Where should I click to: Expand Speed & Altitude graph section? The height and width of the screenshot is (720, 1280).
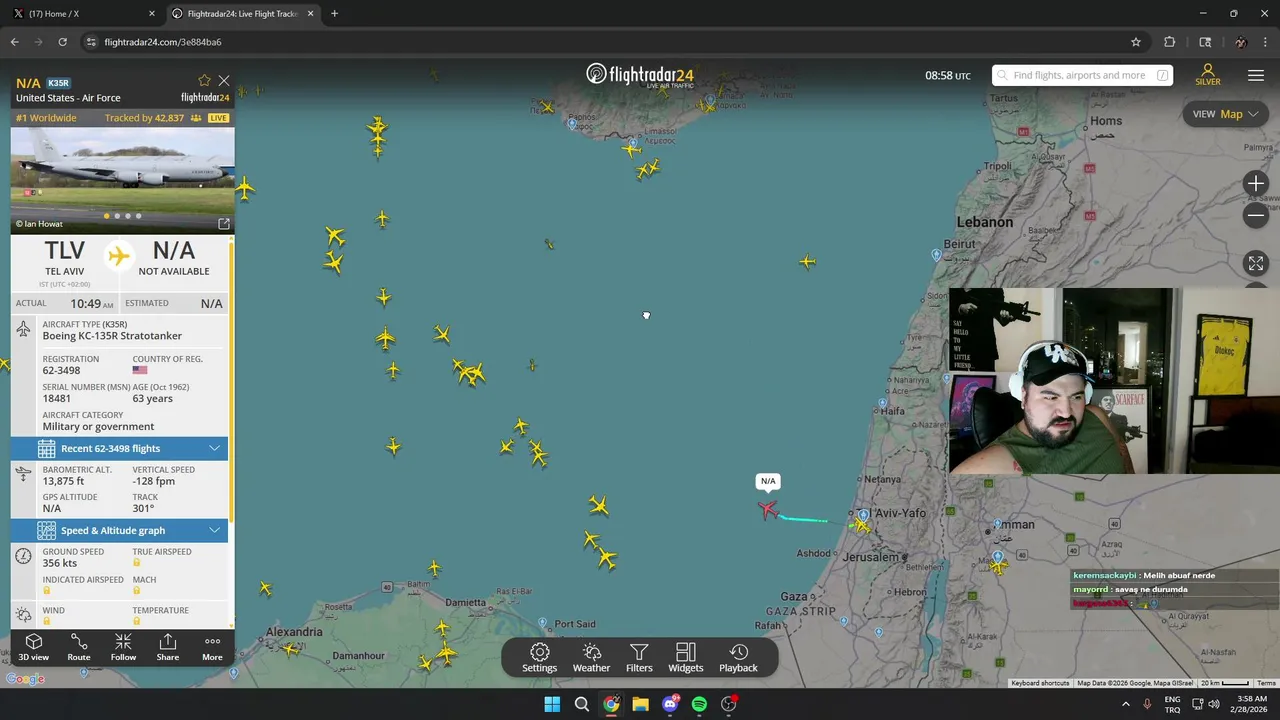tap(119, 530)
